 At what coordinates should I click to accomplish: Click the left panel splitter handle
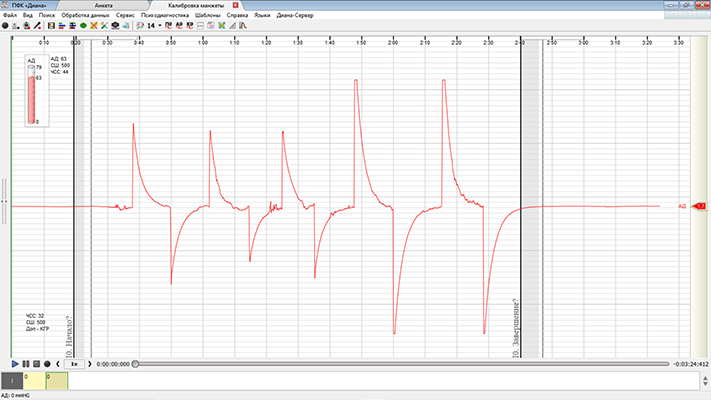(x=4, y=201)
